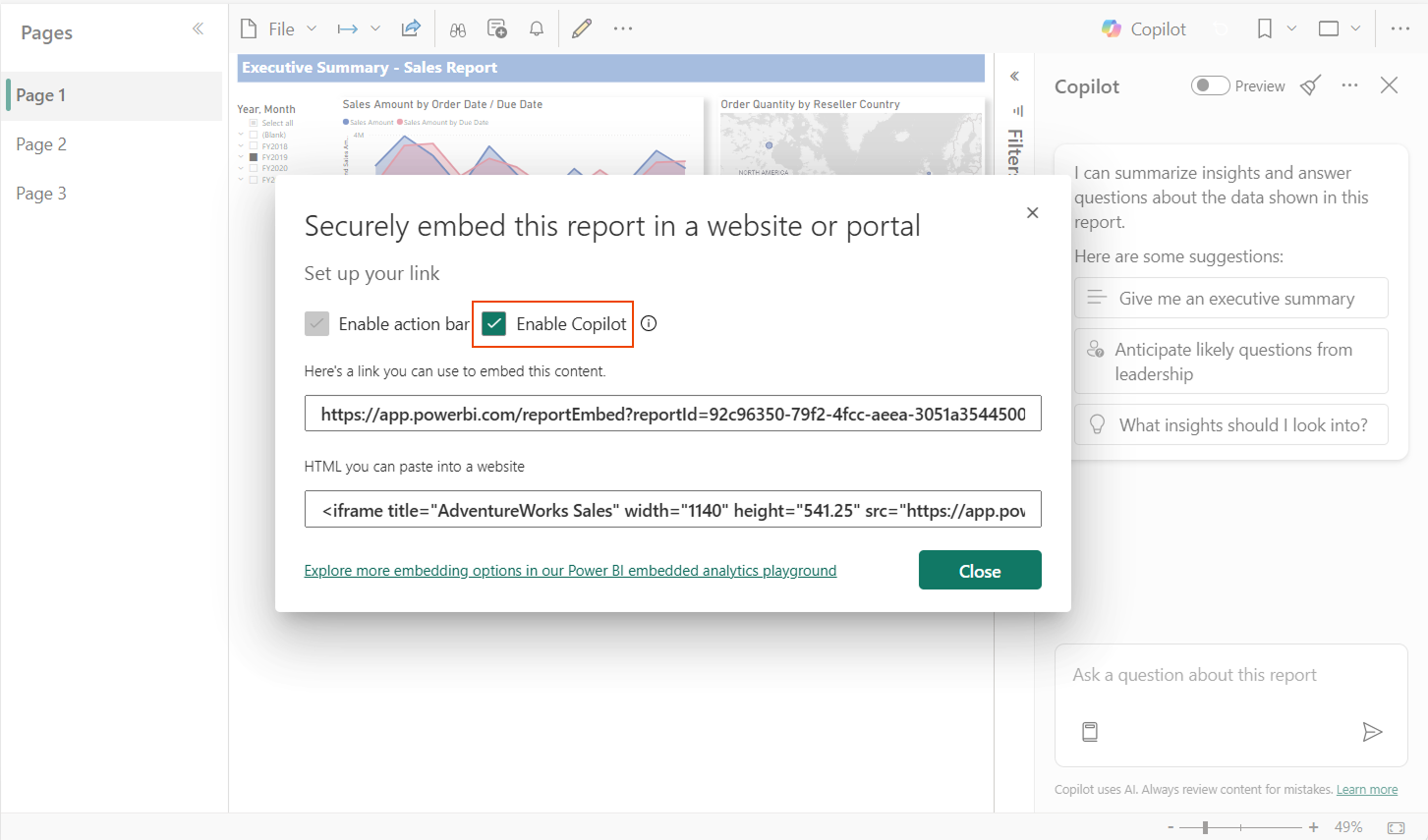Image resolution: width=1428 pixels, height=840 pixels.
Task: Expand the Bookmark dropdown chevron
Action: pos(1291,28)
